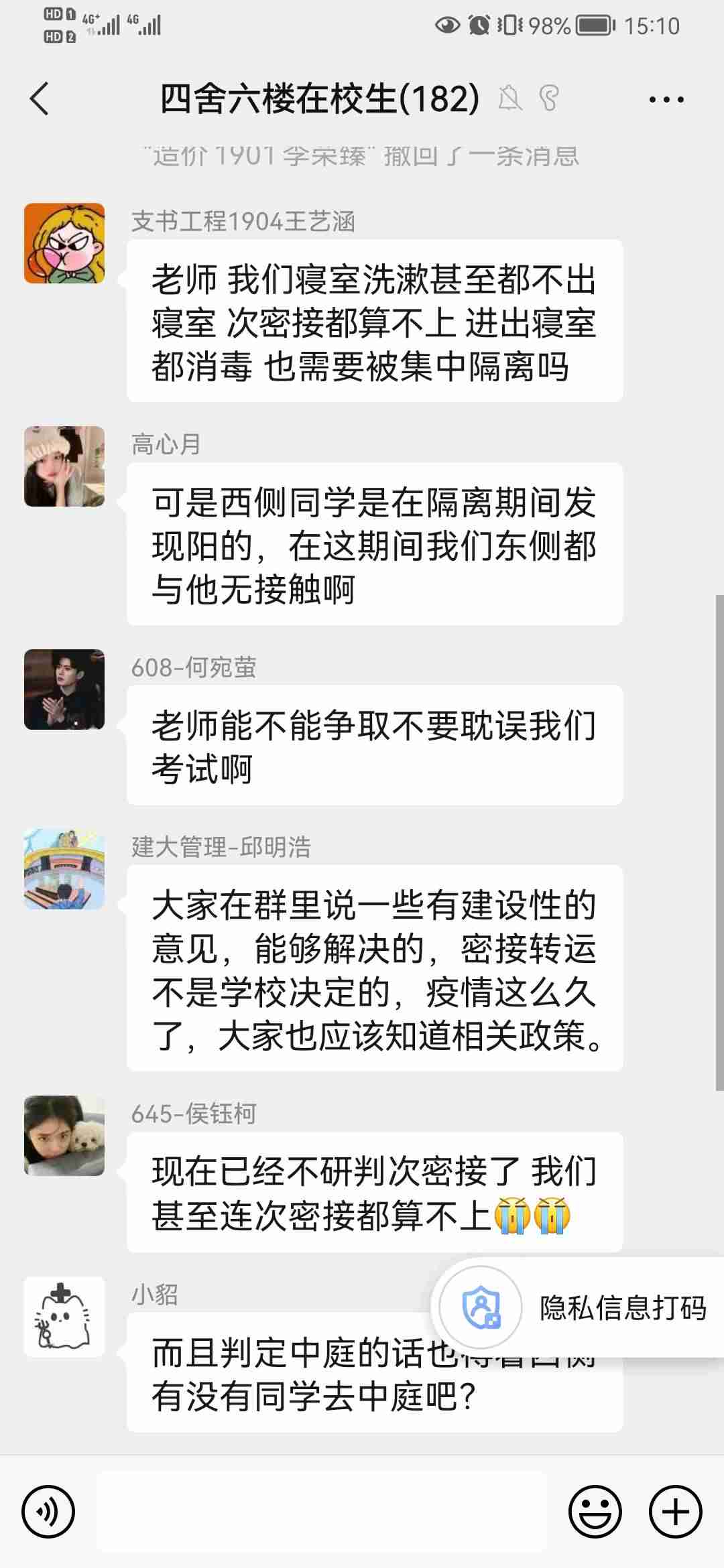Tap the earpiece mode icon in title
The width and height of the screenshot is (724, 1568).
tap(548, 99)
